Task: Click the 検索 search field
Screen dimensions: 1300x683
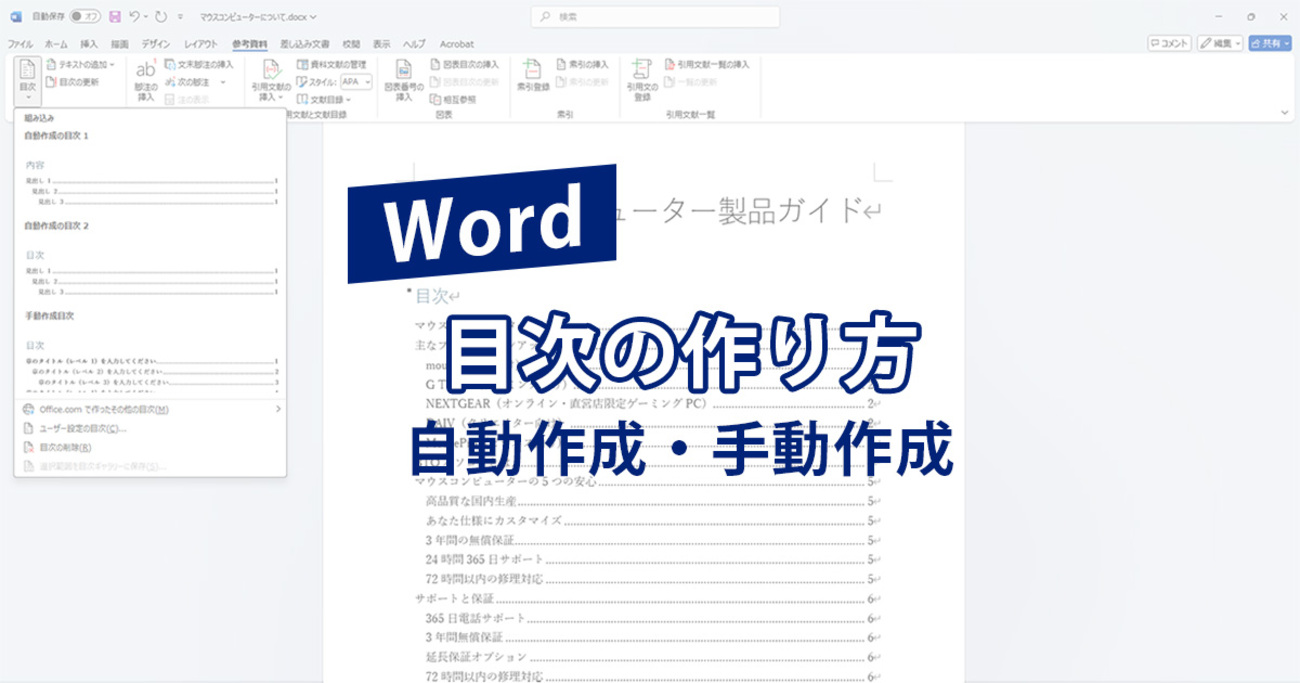Action: 655,16
